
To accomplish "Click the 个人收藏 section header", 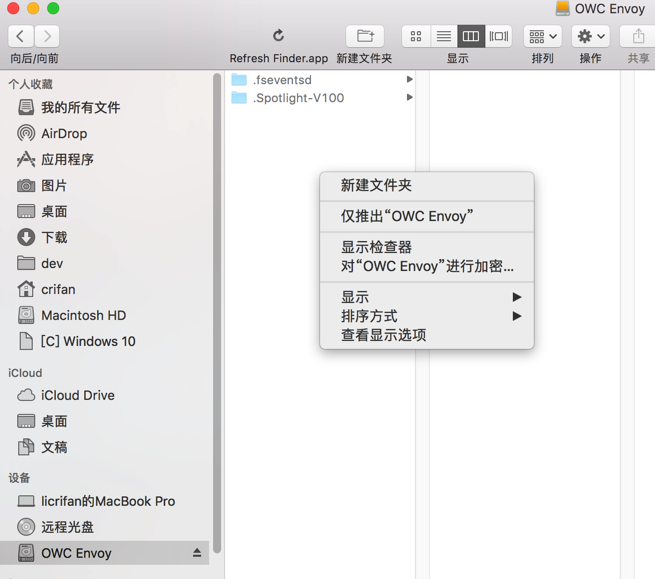I will [x=30, y=84].
